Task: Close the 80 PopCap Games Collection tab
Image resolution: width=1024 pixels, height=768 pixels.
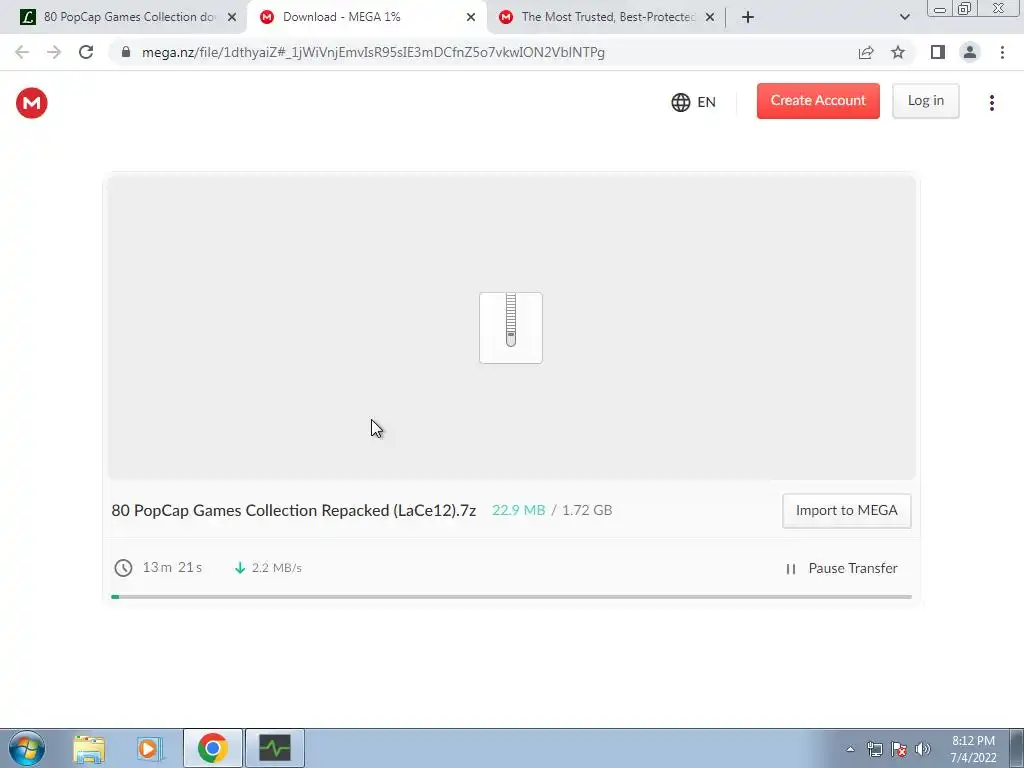Action: click(x=232, y=18)
